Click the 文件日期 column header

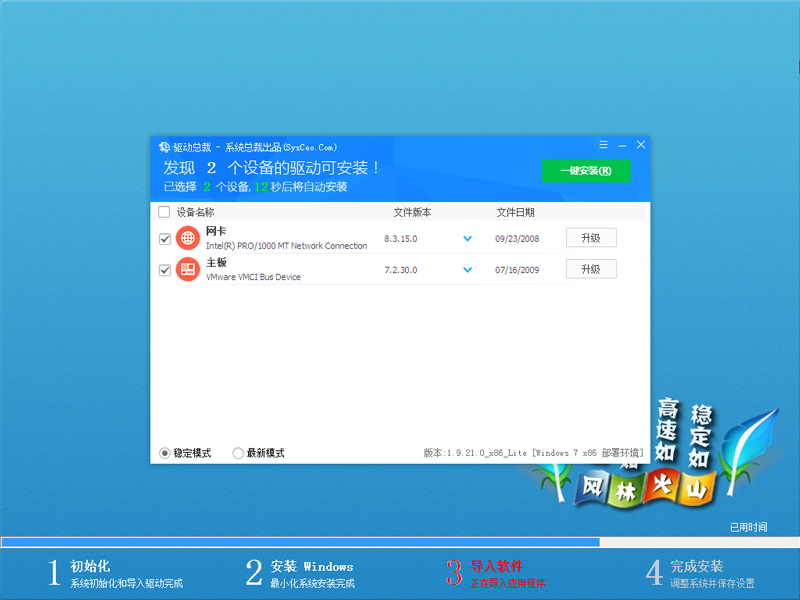[x=515, y=212]
